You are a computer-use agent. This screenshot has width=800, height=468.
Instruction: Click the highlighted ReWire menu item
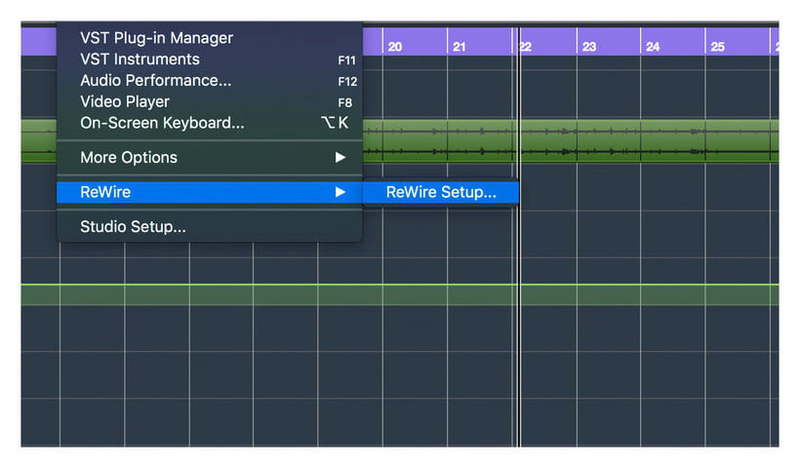[x=209, y=192]
